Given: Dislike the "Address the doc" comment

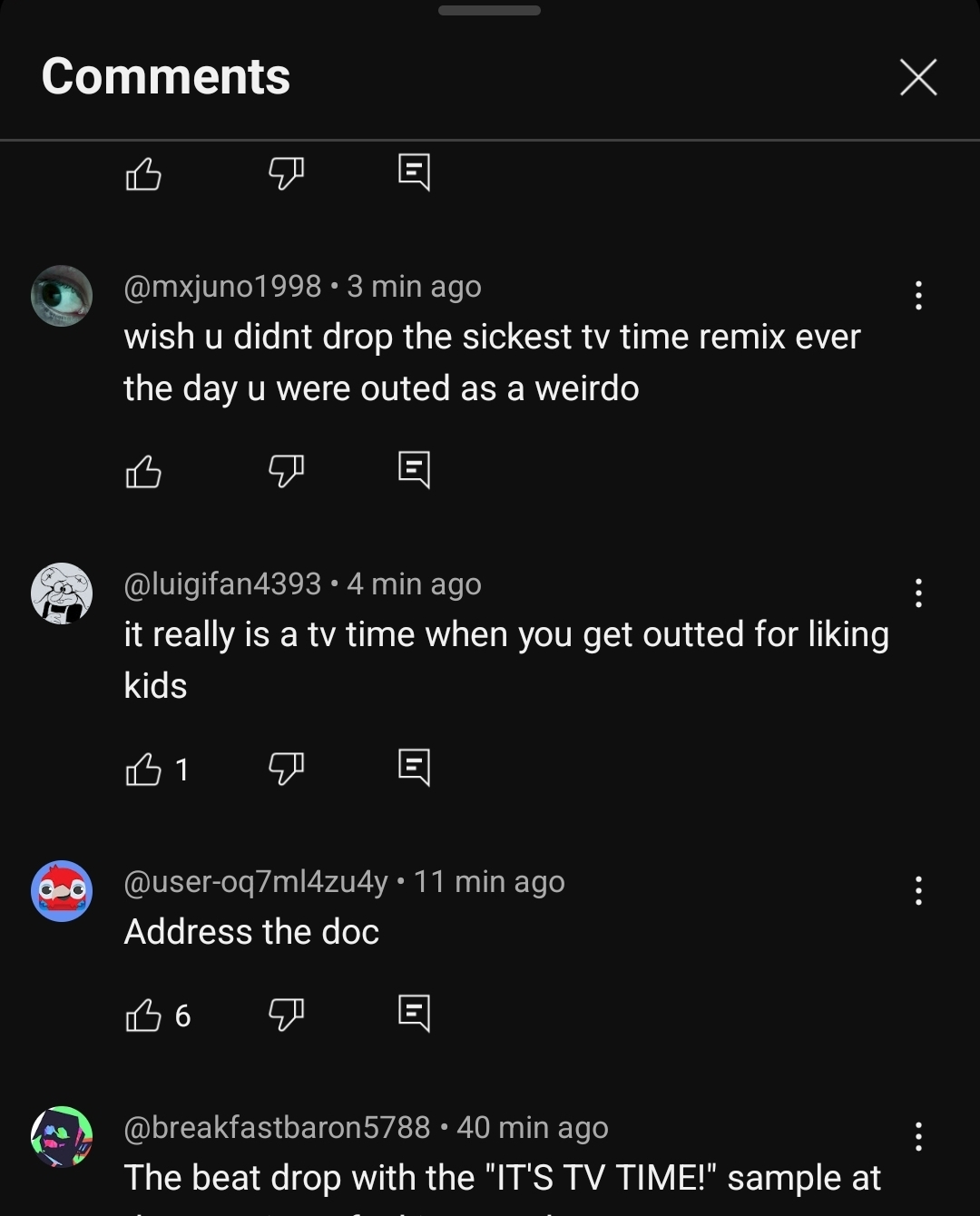Looking at the screenshot, I should pos(286,1014).
